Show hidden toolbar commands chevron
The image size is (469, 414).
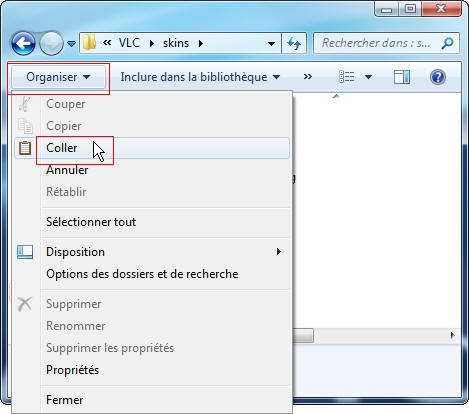(x=308, y=77)
